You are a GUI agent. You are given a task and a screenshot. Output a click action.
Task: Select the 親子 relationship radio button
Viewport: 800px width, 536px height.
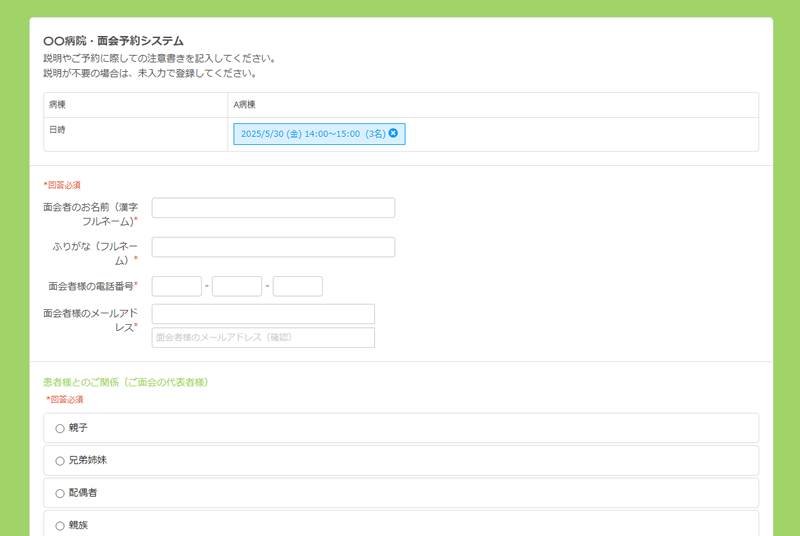(60, 428)
